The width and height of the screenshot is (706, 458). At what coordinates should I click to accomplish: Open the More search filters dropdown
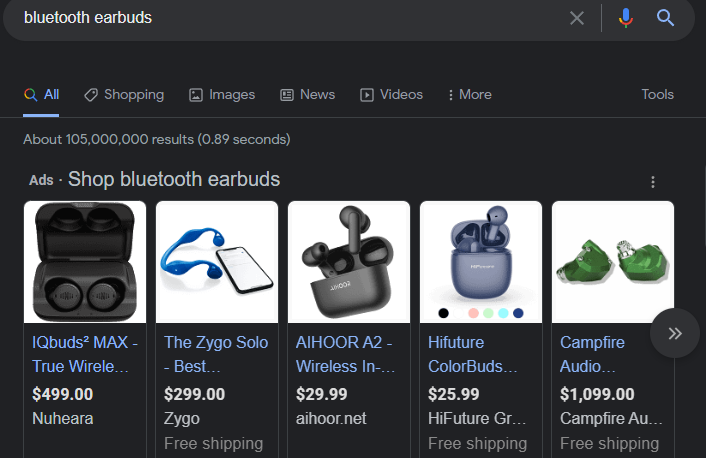point(468,94)
